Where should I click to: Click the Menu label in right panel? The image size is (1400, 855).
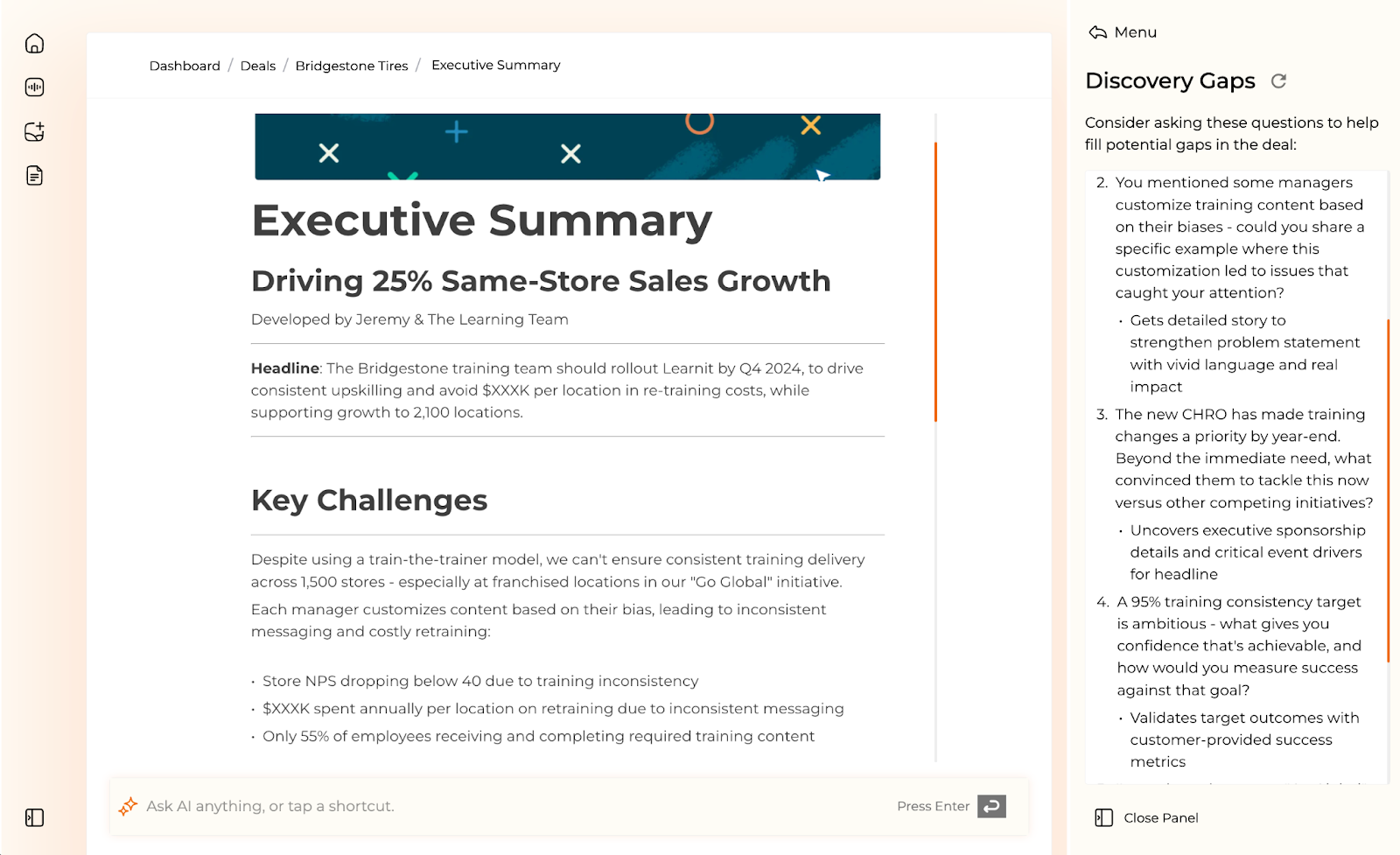tap(1136, 32)
